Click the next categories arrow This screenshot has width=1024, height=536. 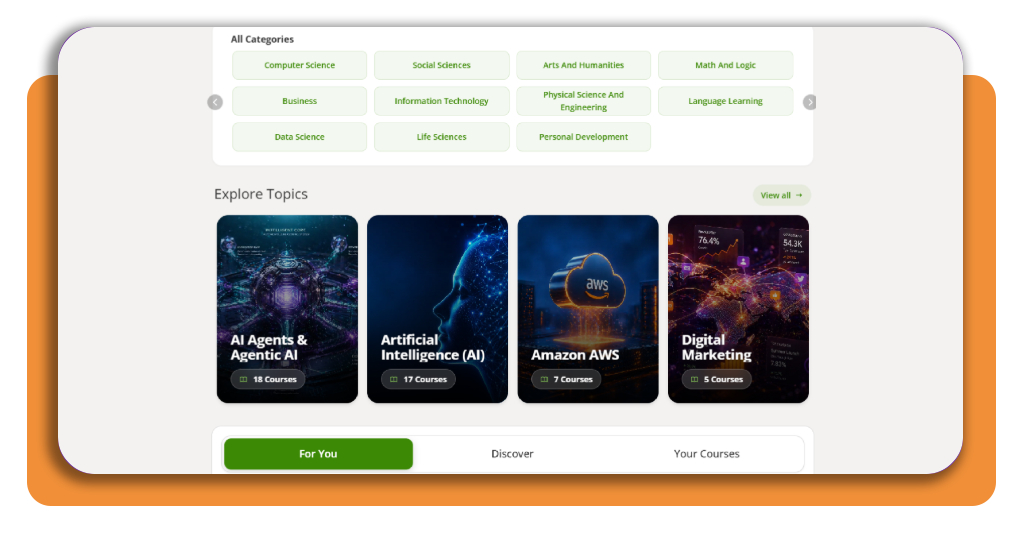click(x=810, y=102)
